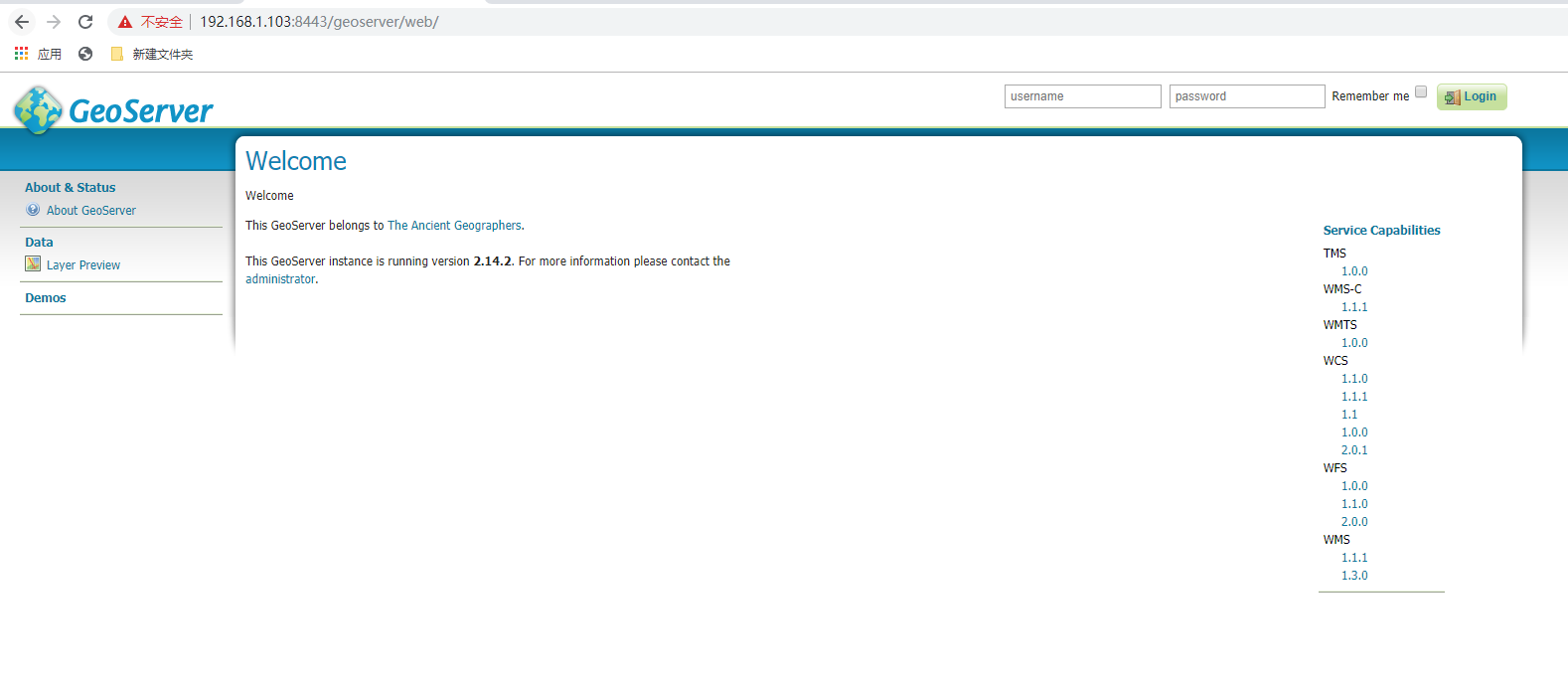Focus the username field

pyautogui.click(x=1083, y=96)
